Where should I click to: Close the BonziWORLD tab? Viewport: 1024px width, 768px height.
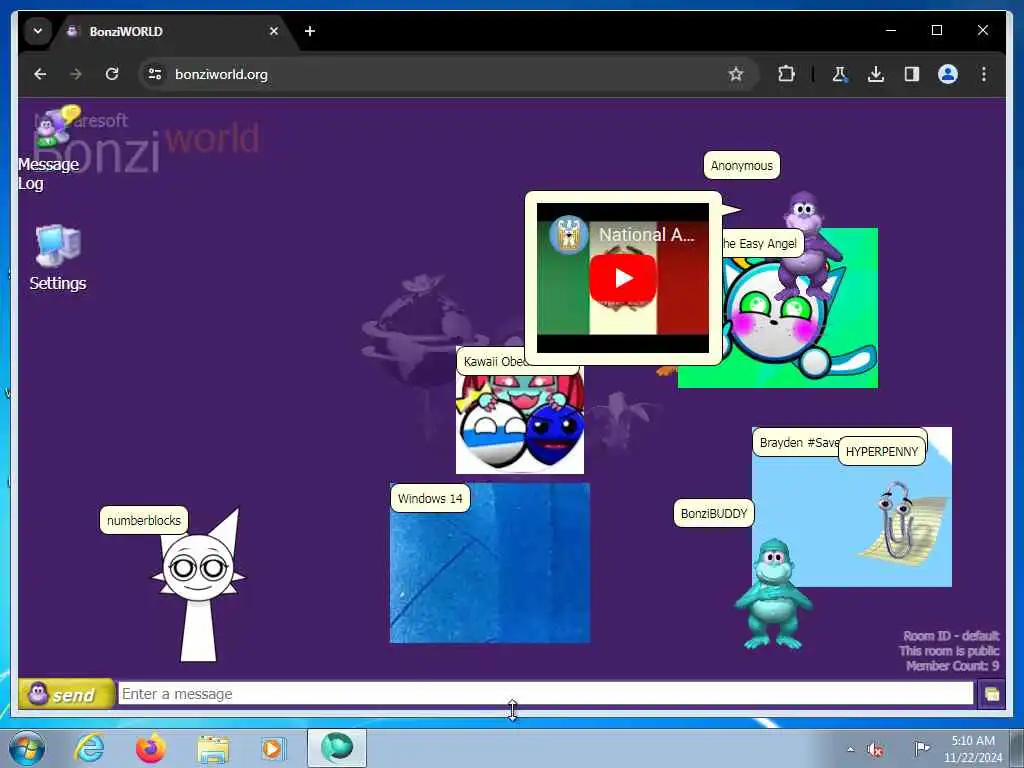pos(274,31)
